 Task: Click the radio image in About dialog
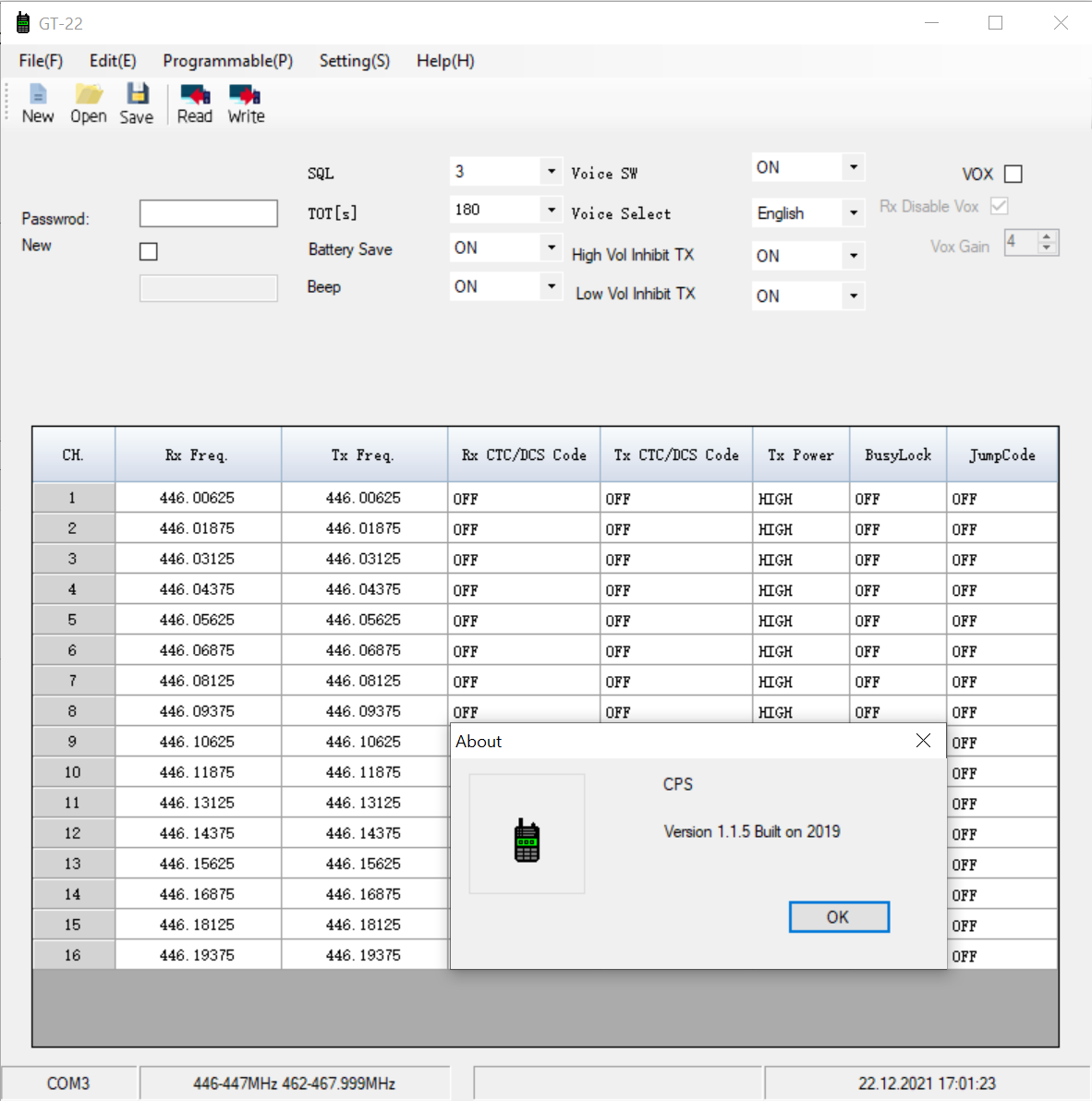coord(527,840)
